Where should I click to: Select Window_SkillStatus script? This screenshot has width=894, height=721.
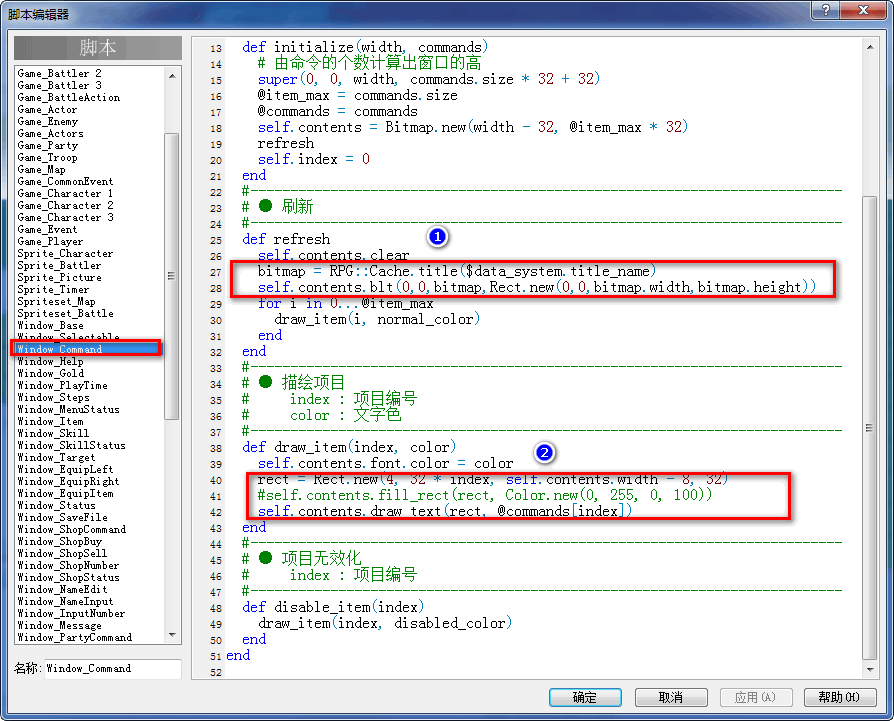point(71,445)
